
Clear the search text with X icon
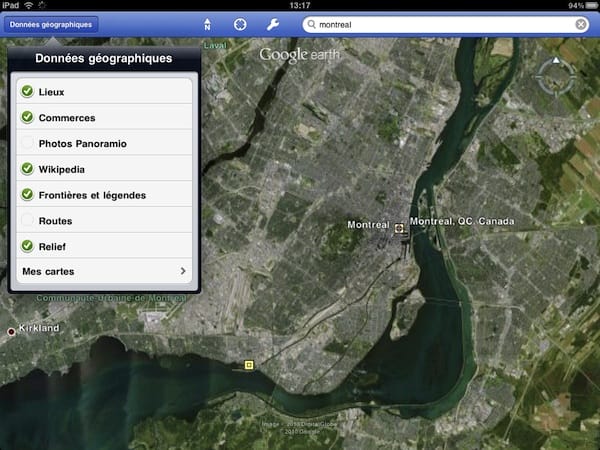pos(581,23)
